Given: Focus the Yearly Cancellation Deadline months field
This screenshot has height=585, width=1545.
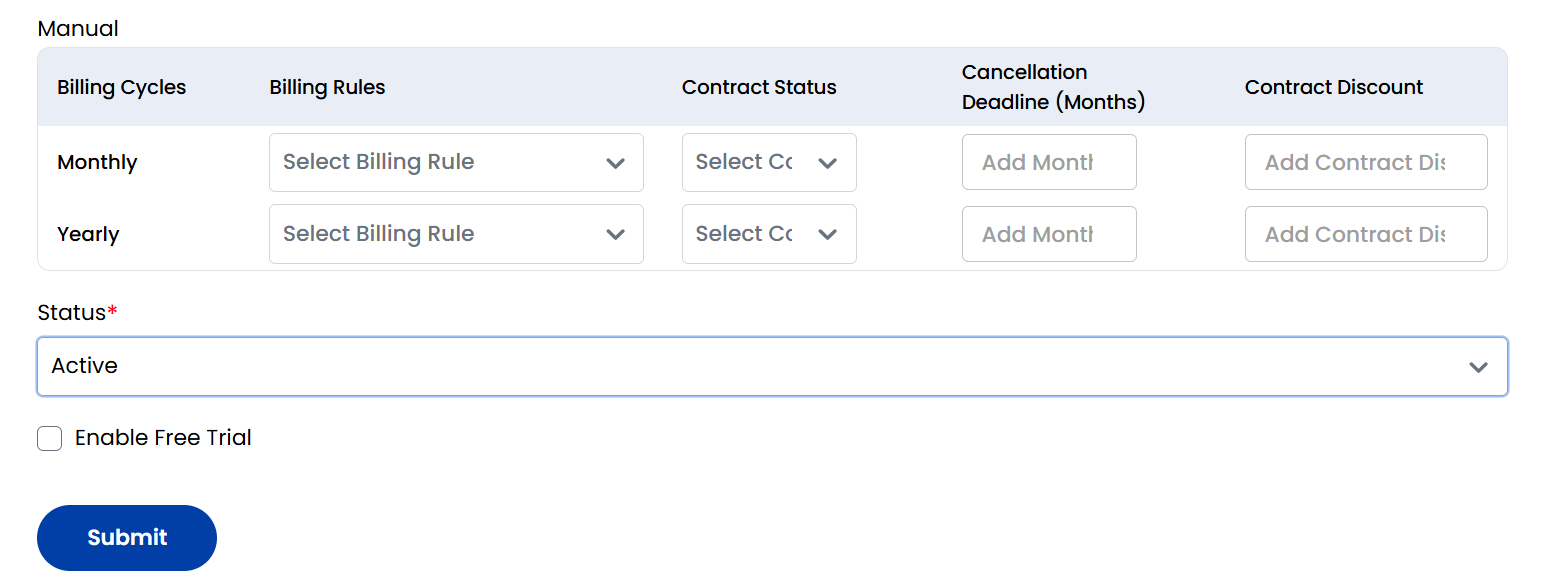Looking at the screenshot, I should [1048, 234].
